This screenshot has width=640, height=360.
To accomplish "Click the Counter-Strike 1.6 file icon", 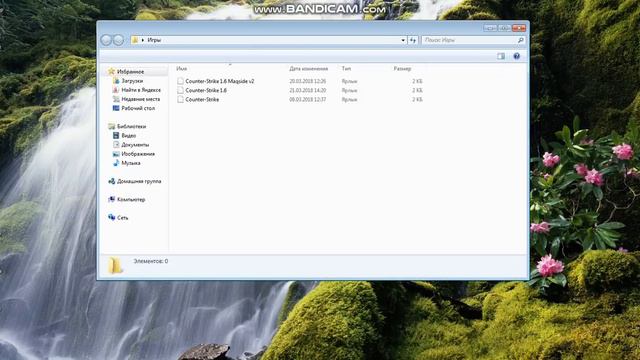I will coord(180,90).
